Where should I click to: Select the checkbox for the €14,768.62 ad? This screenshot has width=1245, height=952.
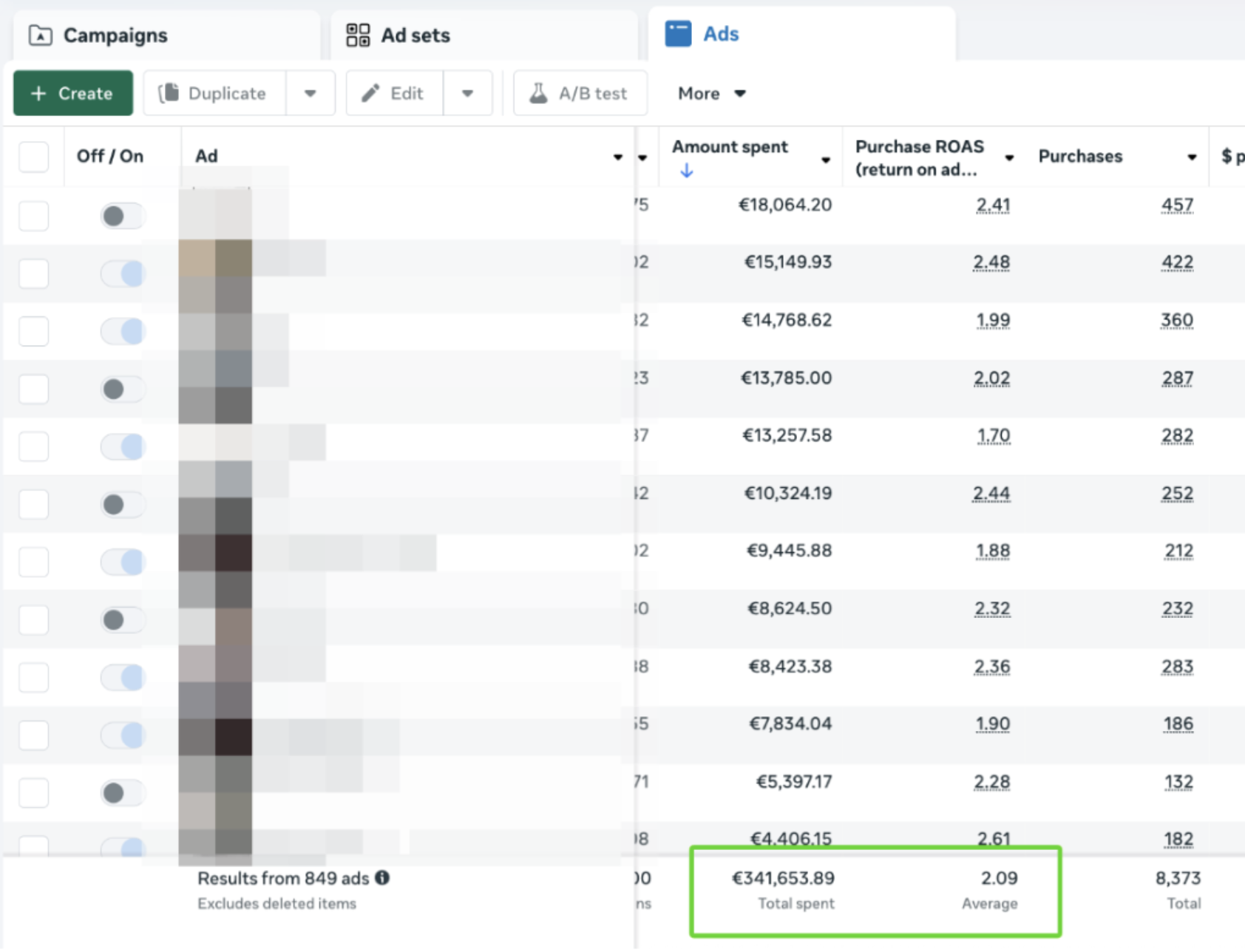[34, 331]
